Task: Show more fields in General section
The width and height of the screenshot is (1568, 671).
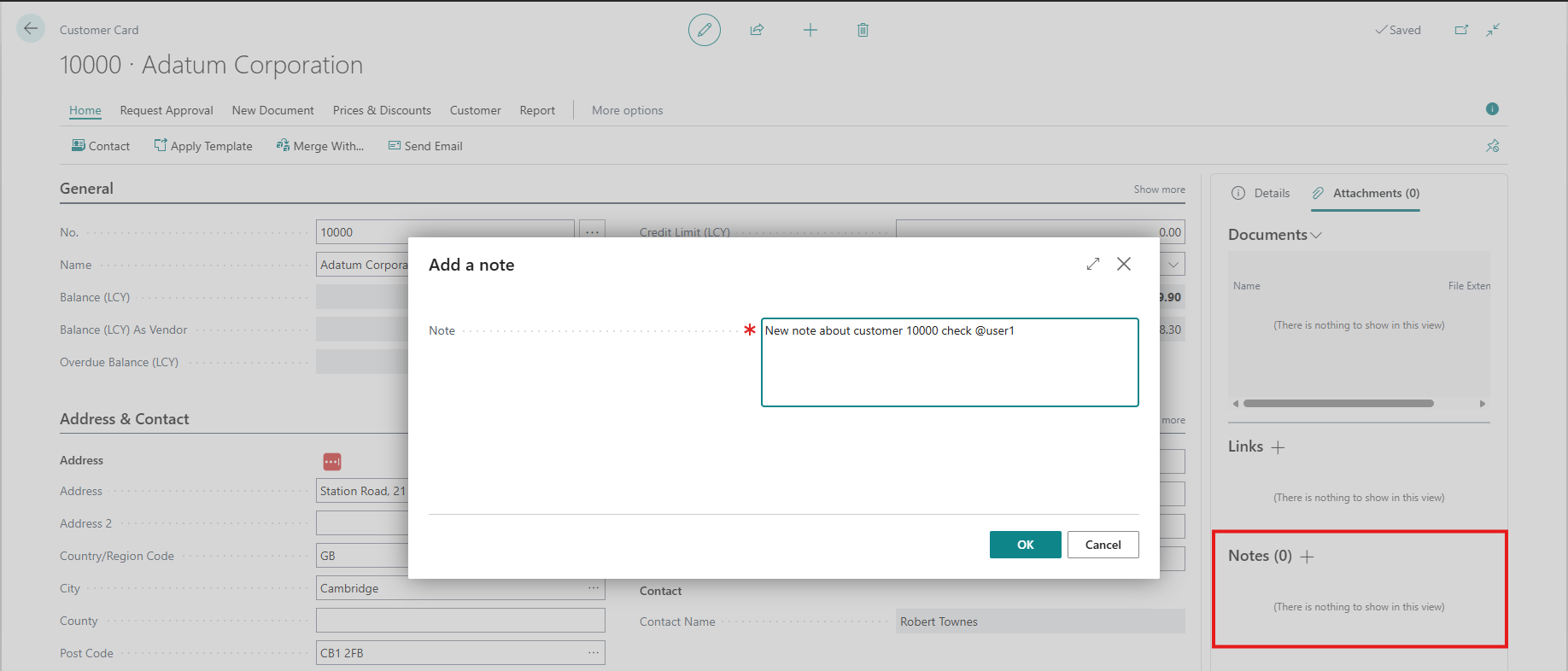Action: click(1159, 190)
